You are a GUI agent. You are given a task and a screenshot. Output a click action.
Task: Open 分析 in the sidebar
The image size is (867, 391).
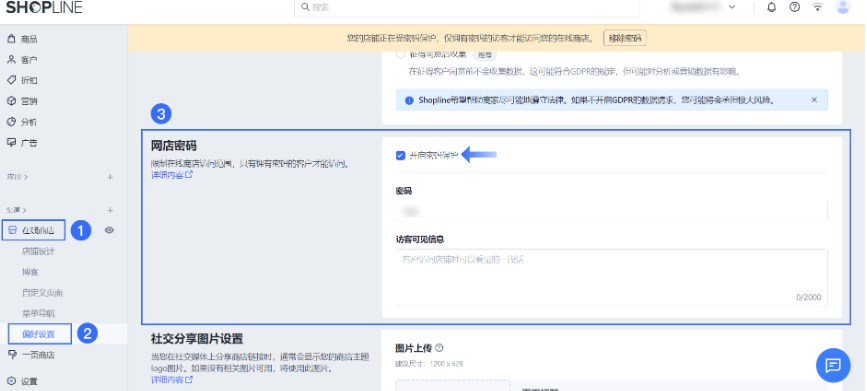click(22, 122)
